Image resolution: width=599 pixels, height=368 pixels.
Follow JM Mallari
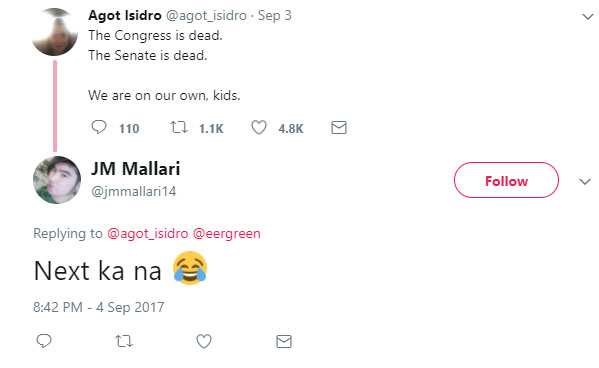coord(506,180)
